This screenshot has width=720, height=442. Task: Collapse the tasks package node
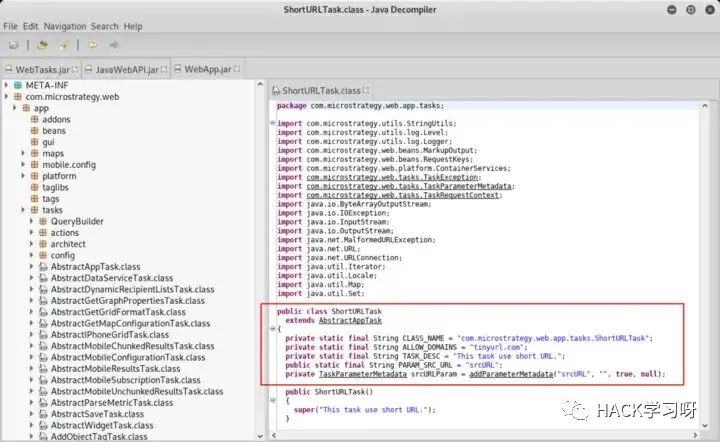tap(23, 210)
